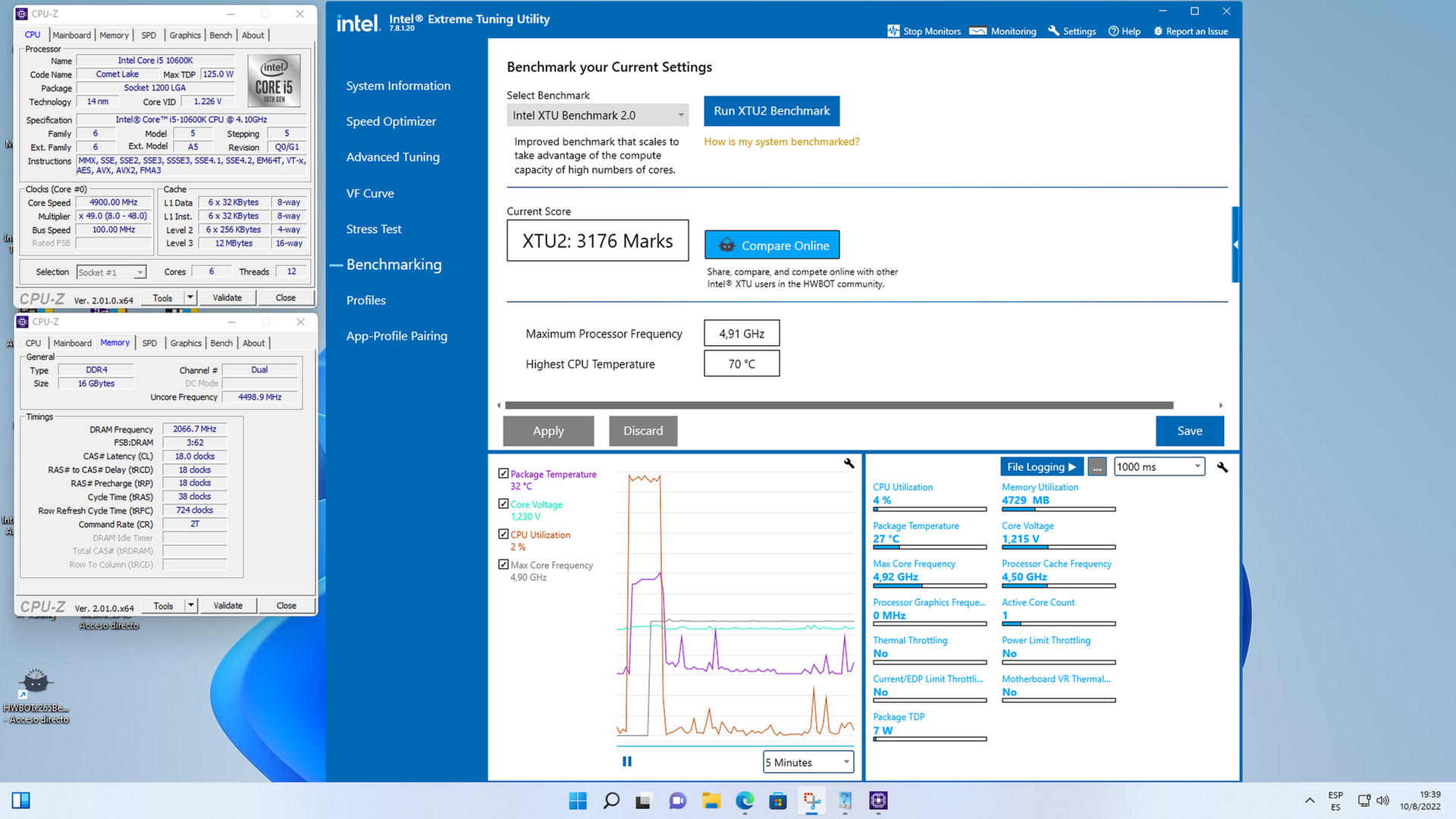The height and width of the screenshot is (819, 1456).
Task: Click wrench icon above the monitoring graph
Action: pyautogui.click(x=849, y=463)
